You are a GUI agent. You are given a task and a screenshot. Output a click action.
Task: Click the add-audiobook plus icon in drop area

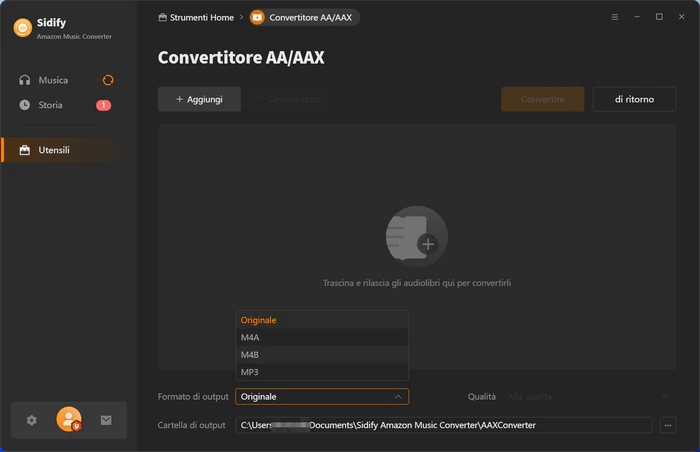[417, 237]
